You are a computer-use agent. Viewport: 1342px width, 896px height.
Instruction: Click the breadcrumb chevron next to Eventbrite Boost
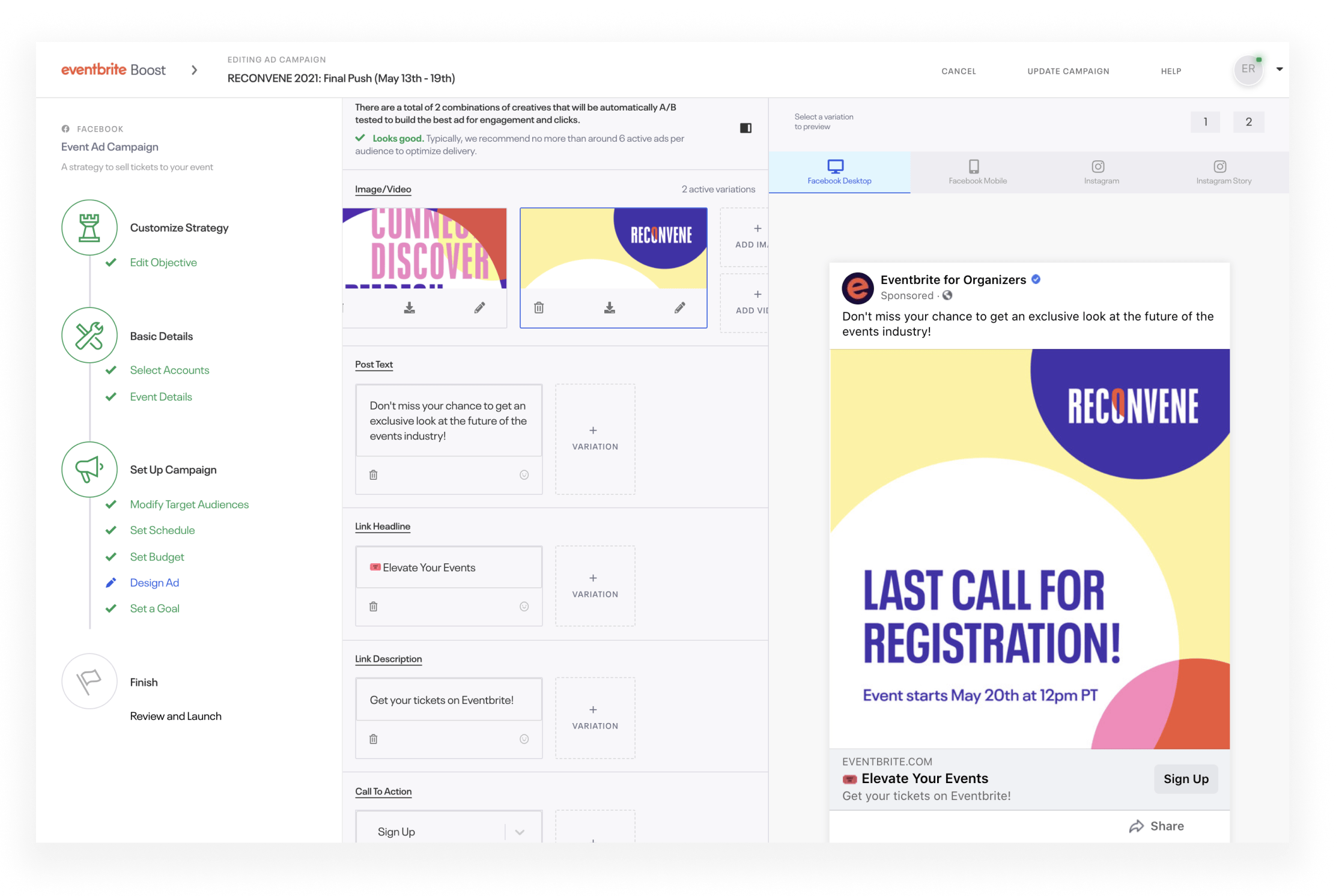point(194,70)
